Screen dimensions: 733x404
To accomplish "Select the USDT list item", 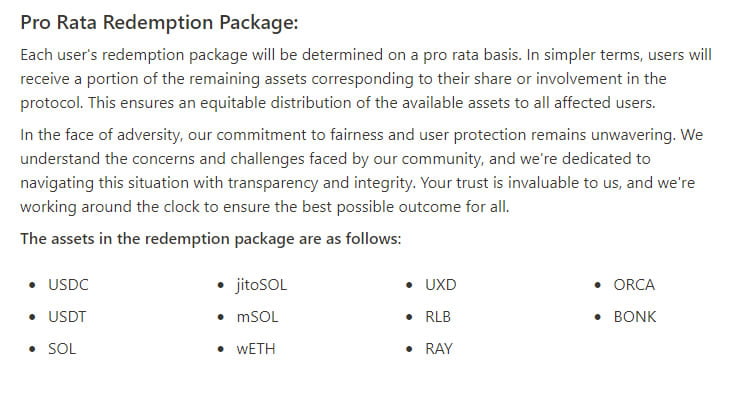I will (x=67, y=317).
